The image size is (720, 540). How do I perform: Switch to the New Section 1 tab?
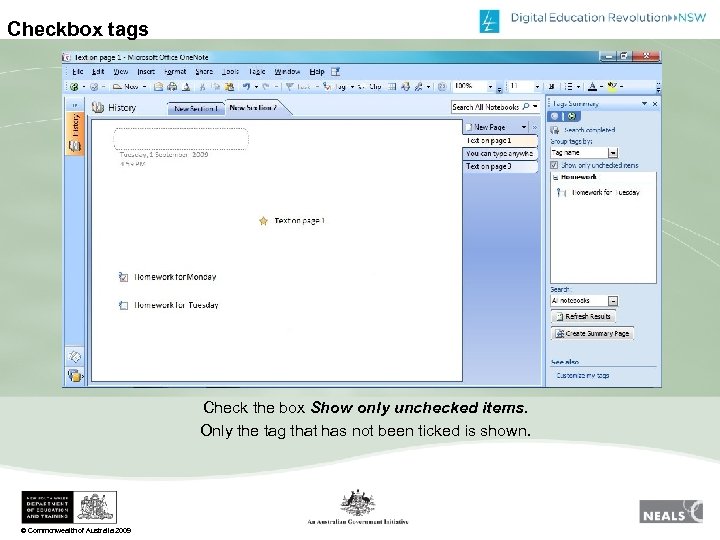point(196,109)
